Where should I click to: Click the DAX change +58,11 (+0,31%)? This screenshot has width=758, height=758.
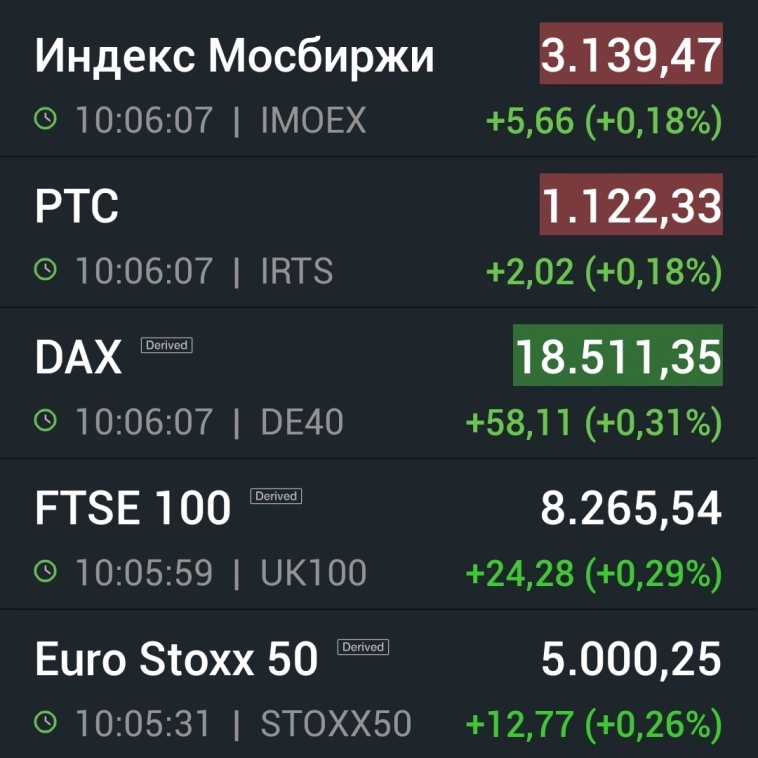[x=594, y=422]
